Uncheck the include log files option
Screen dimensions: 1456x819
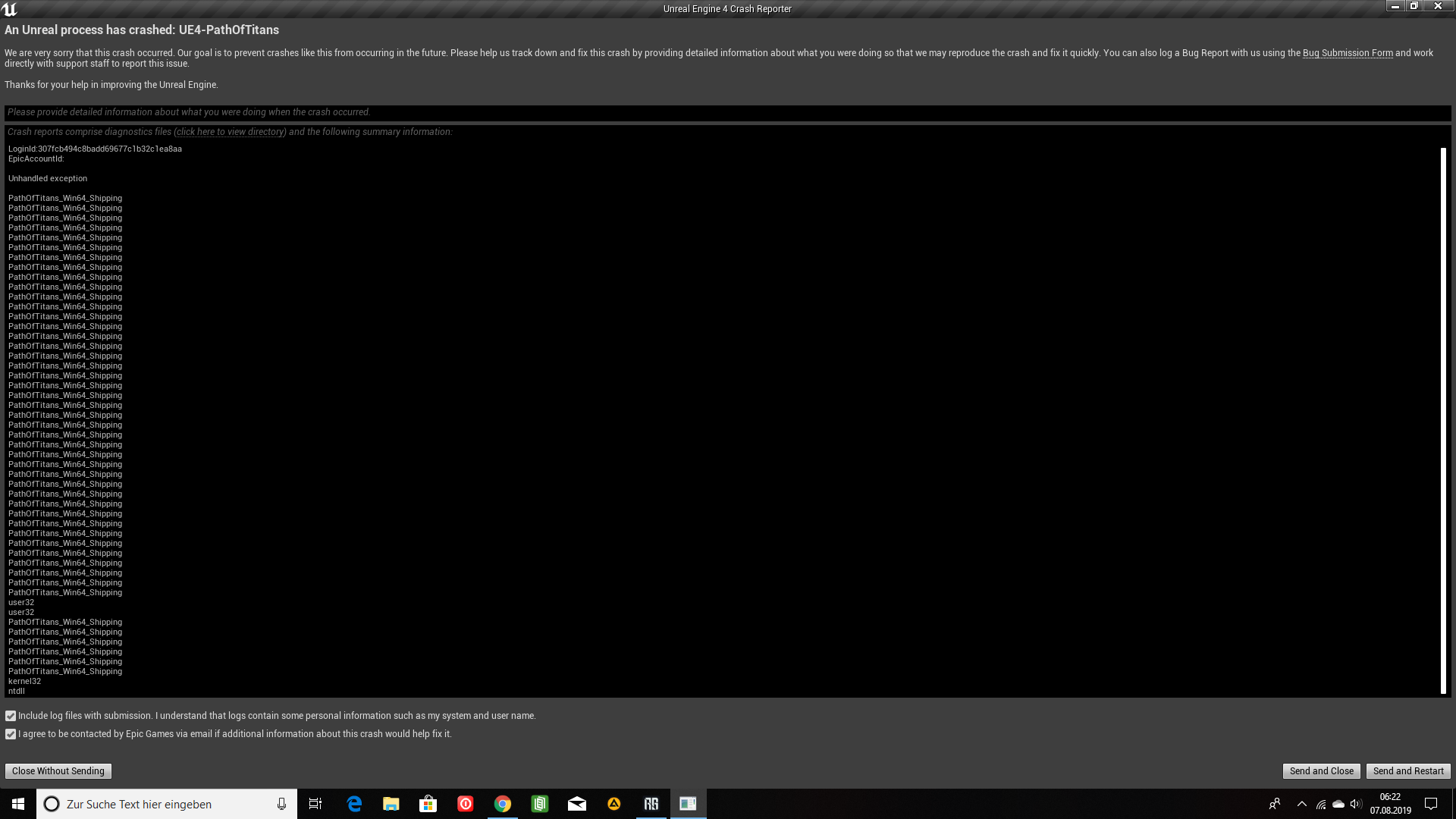click(x=10, y=715)
